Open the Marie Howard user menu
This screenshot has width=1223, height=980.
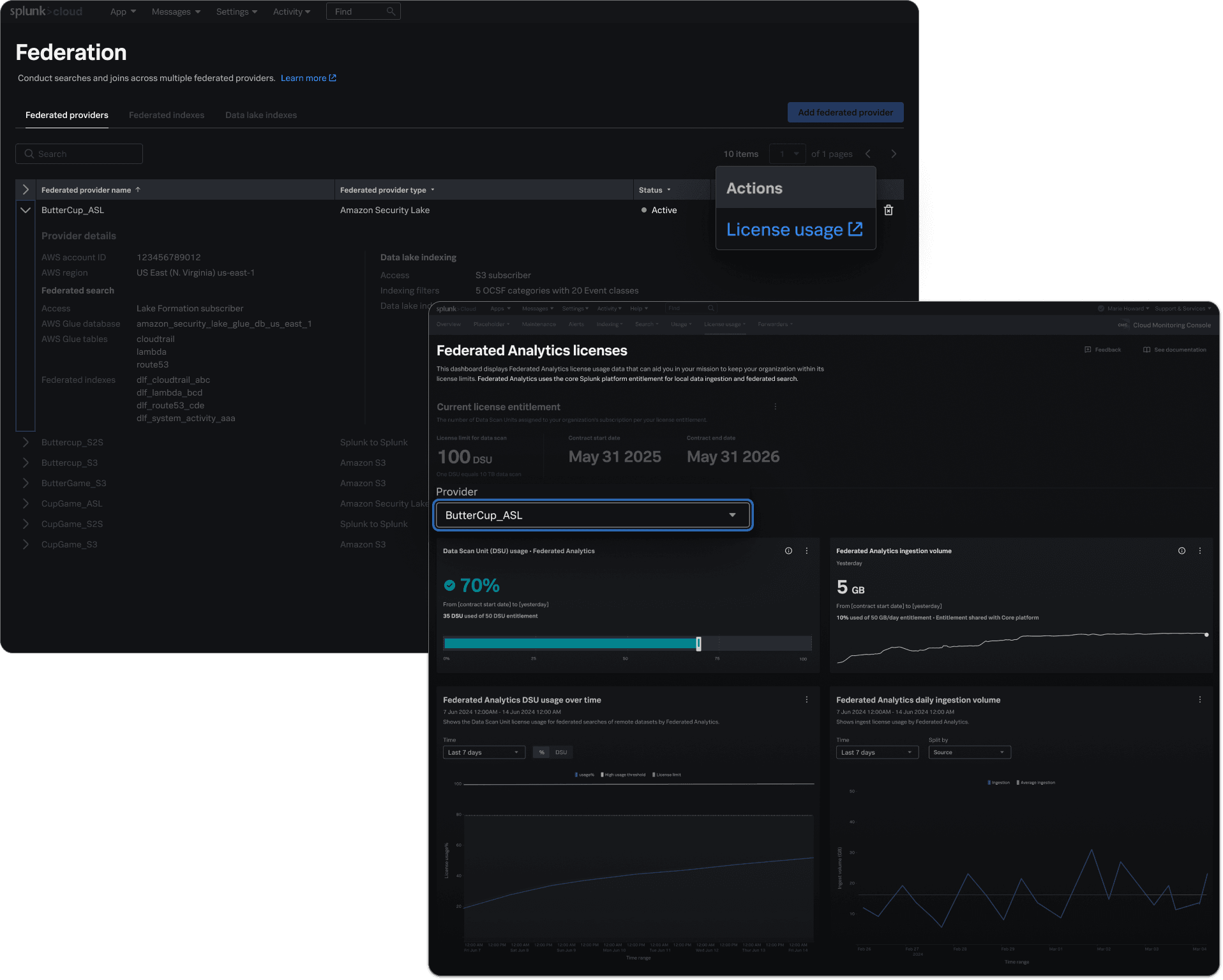coord(1123,309)
